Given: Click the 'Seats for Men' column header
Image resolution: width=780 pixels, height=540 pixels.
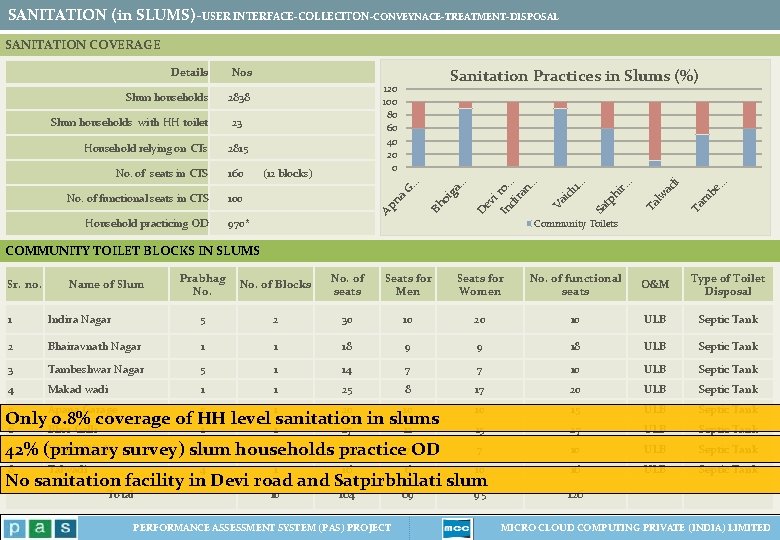Looking at the screenshot, I should pyautogui.click(x=408, y=284).
